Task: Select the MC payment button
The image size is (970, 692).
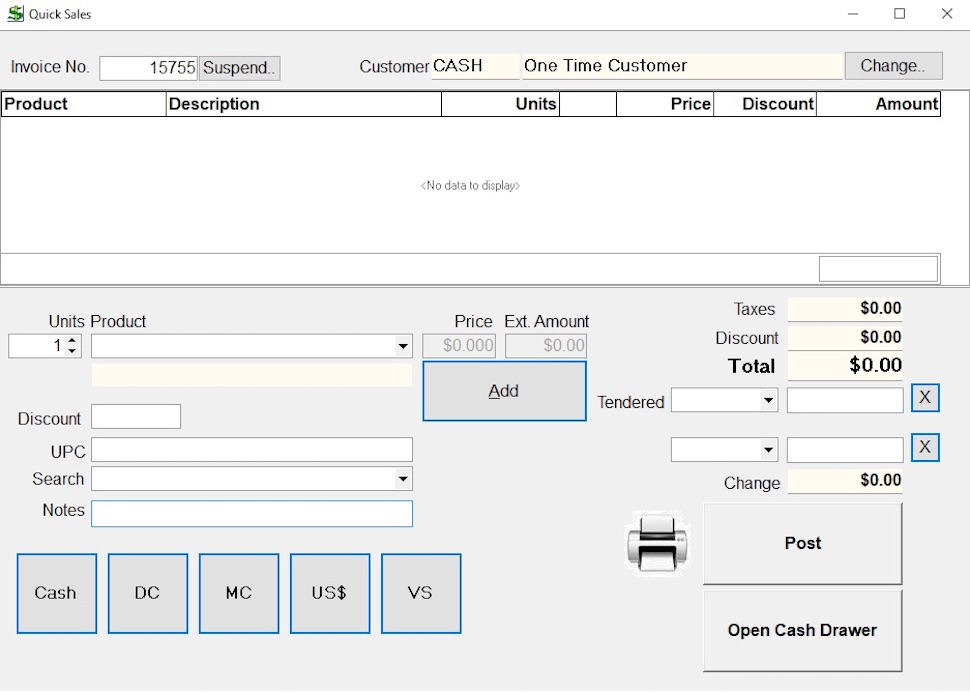Action: tap(238, 593)
